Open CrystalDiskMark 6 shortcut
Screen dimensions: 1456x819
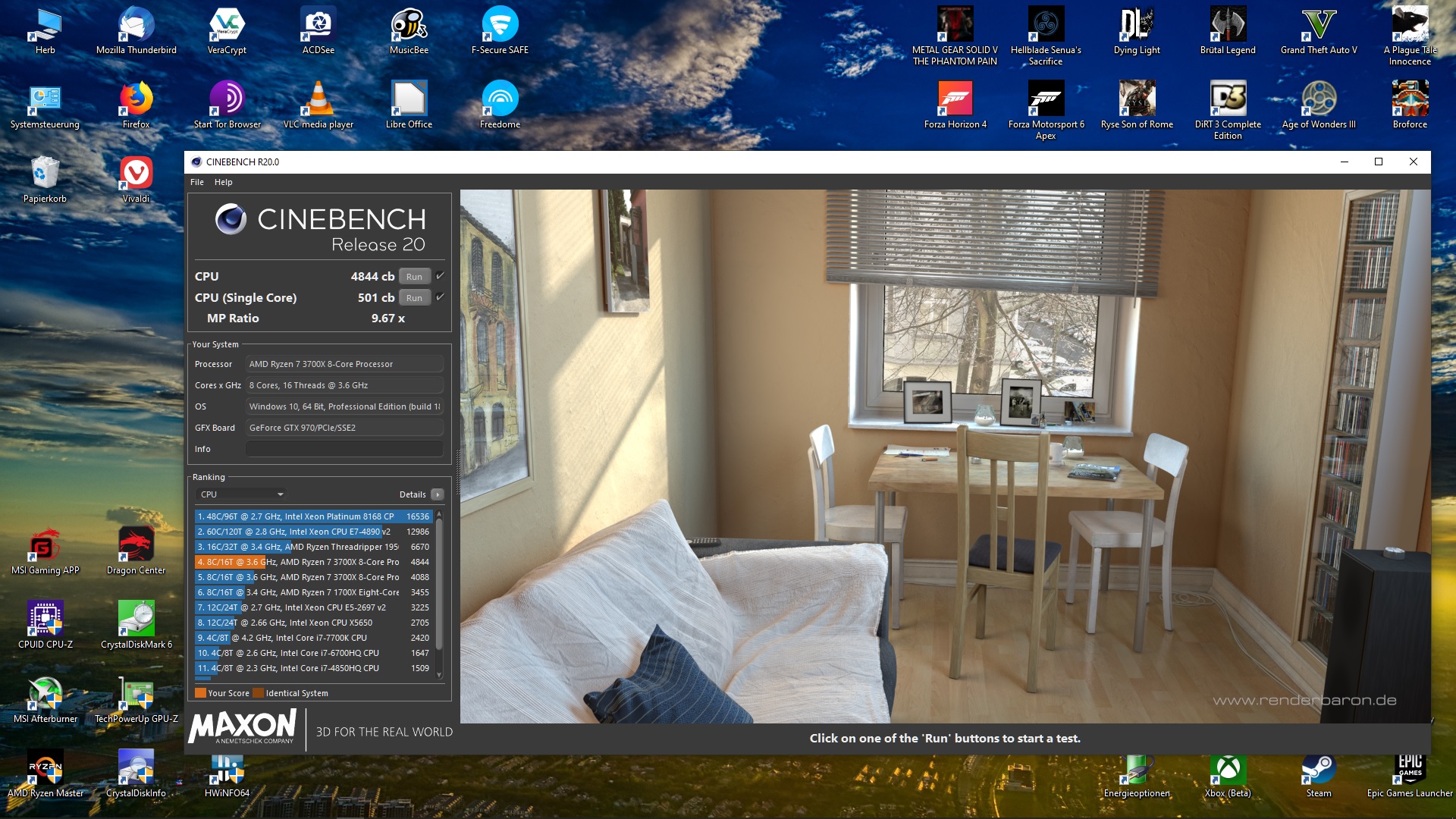coord(136,625)
